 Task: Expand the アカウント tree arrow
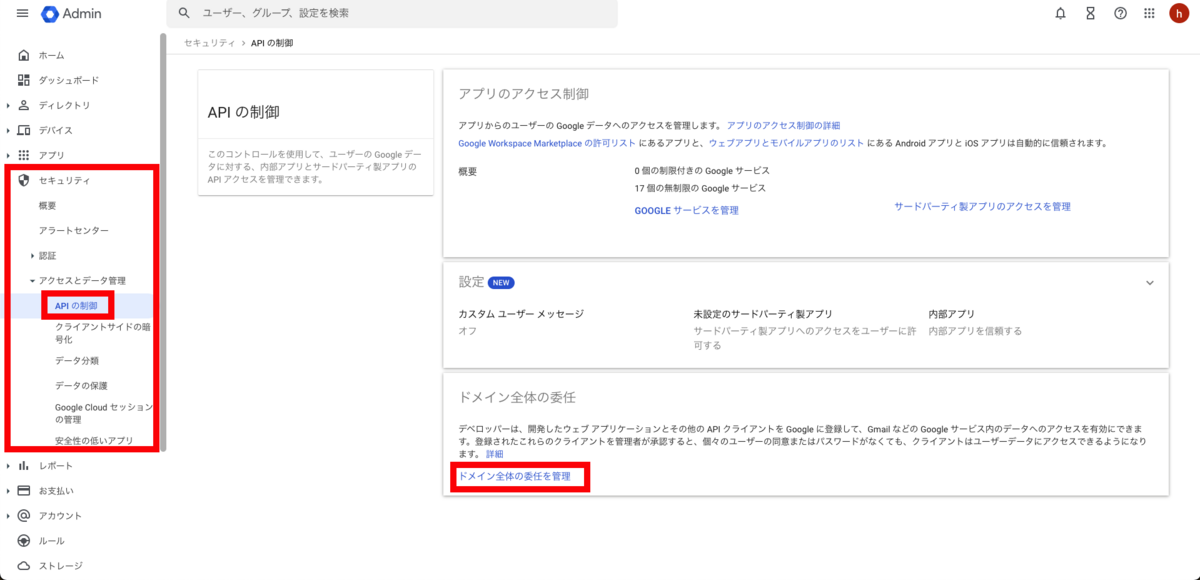8,516
